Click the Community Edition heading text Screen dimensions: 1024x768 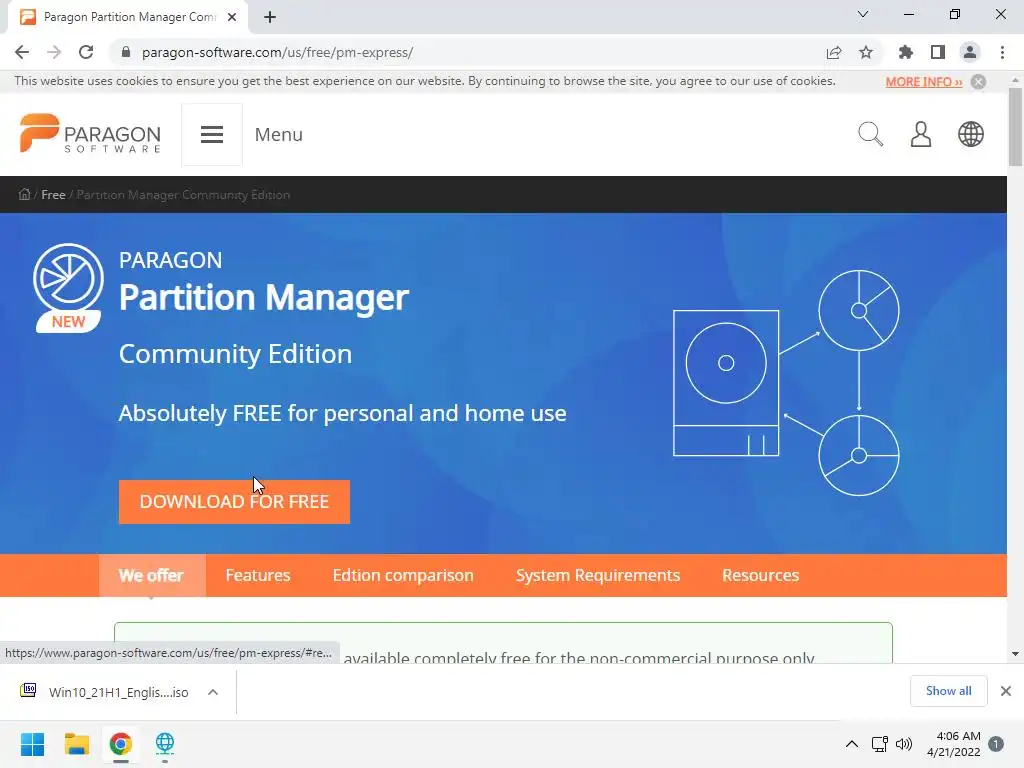pyautogui.click(x=235, y=354)
